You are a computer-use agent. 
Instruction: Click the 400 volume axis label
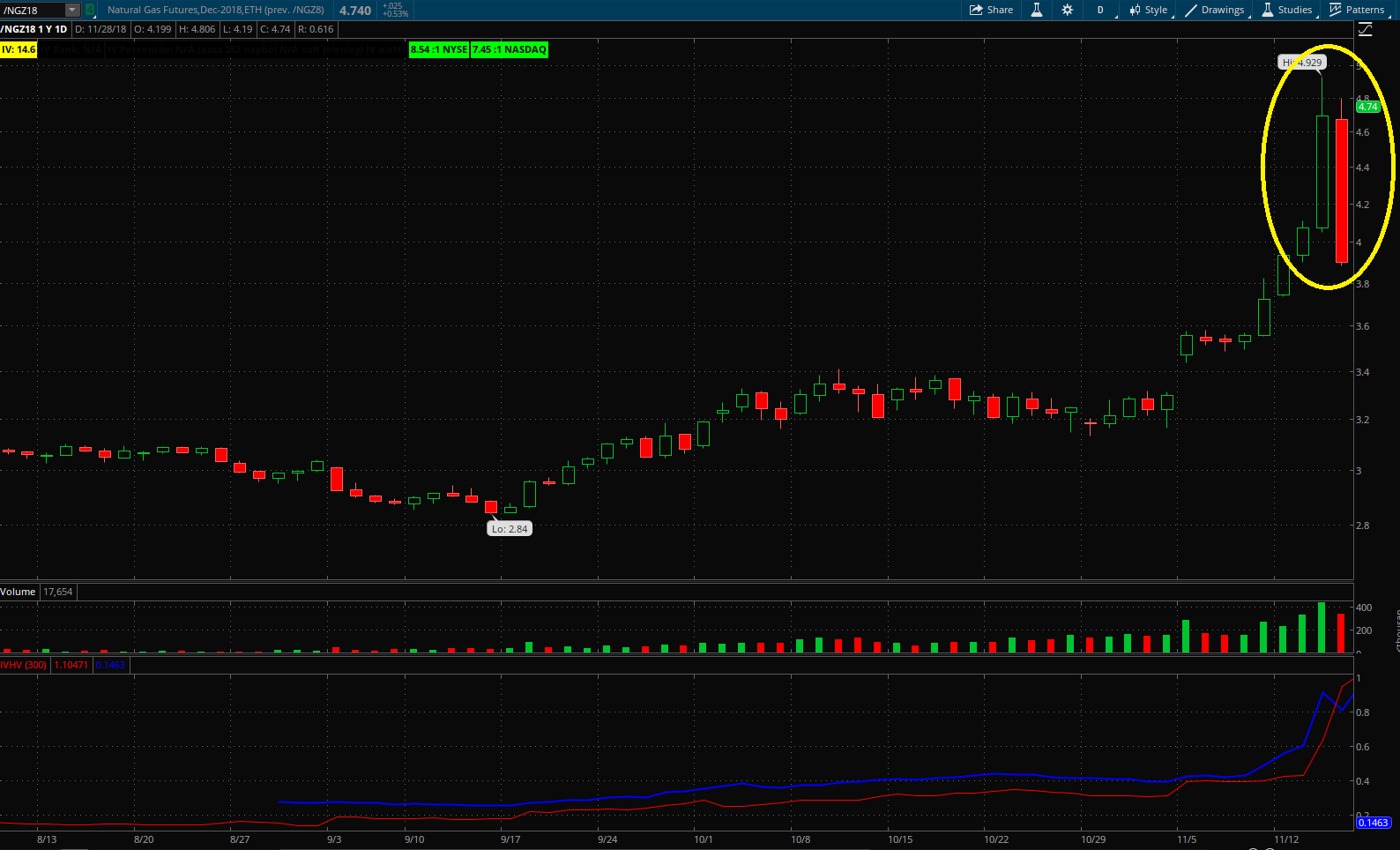[x=1364, y=608]
